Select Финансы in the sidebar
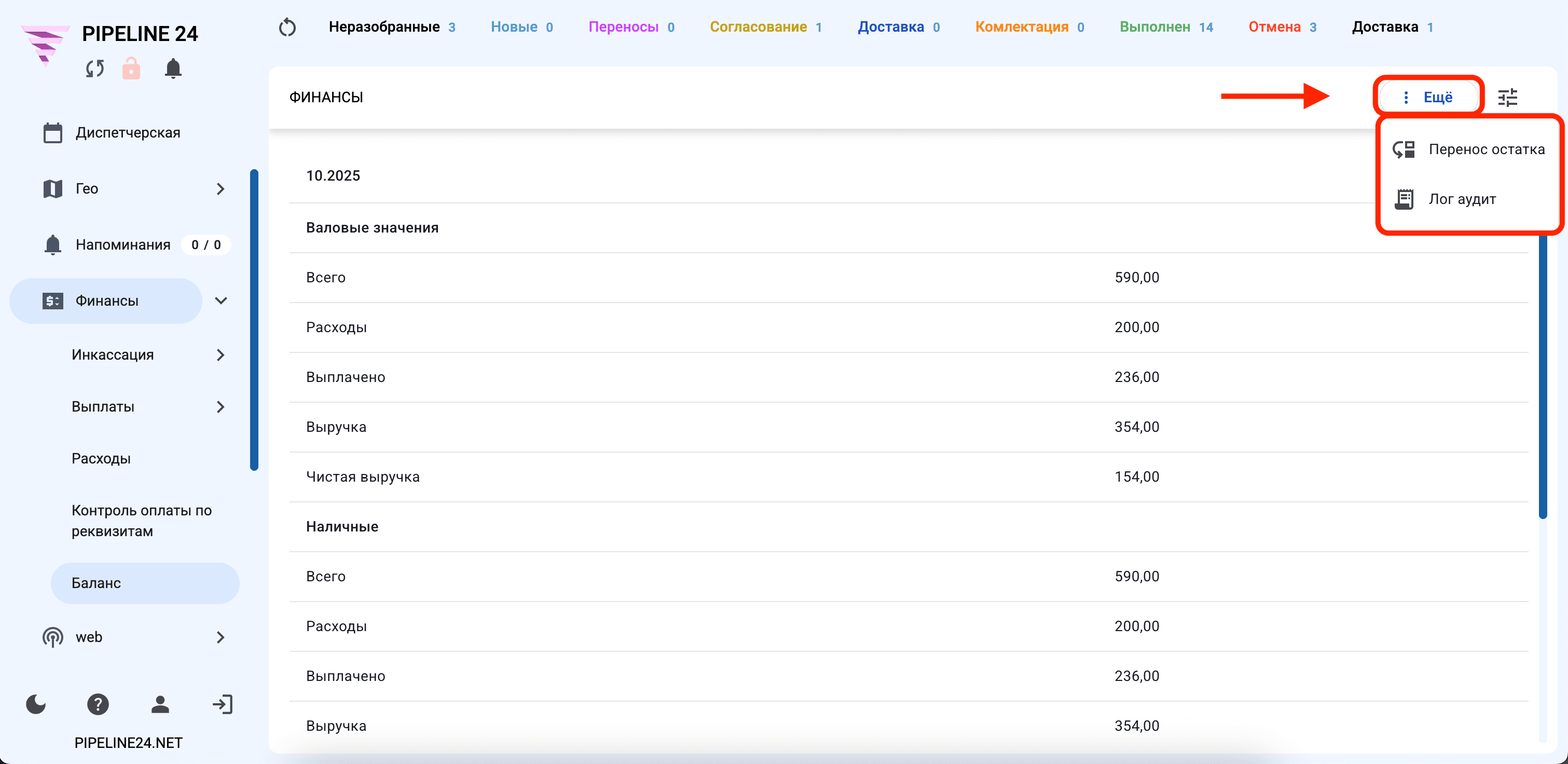This screenshot has height=764, width=1568. click(106, 301)
